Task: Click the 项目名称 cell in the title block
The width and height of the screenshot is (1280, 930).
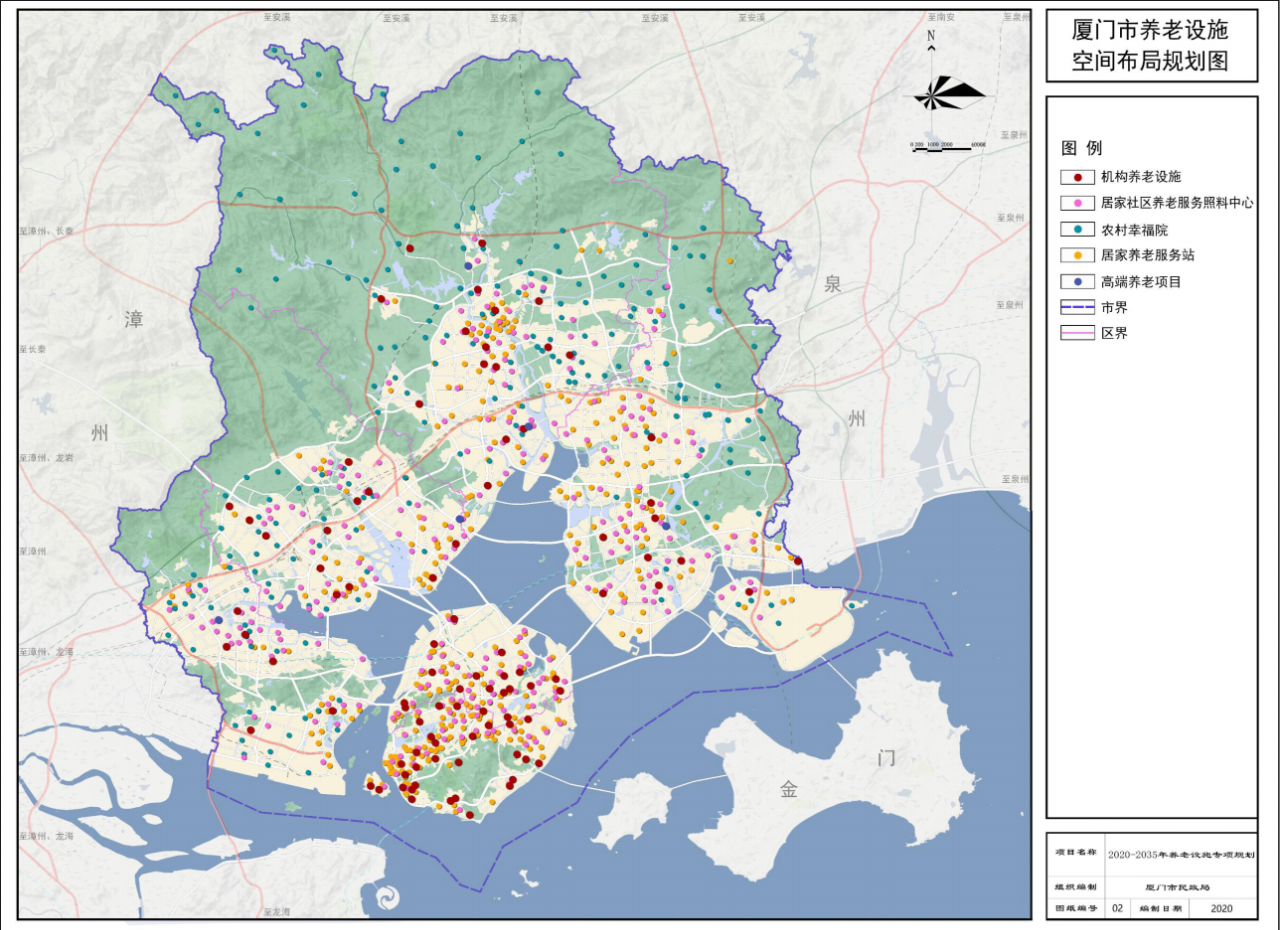Action: pyautogui.click(x=1075, y=855)
